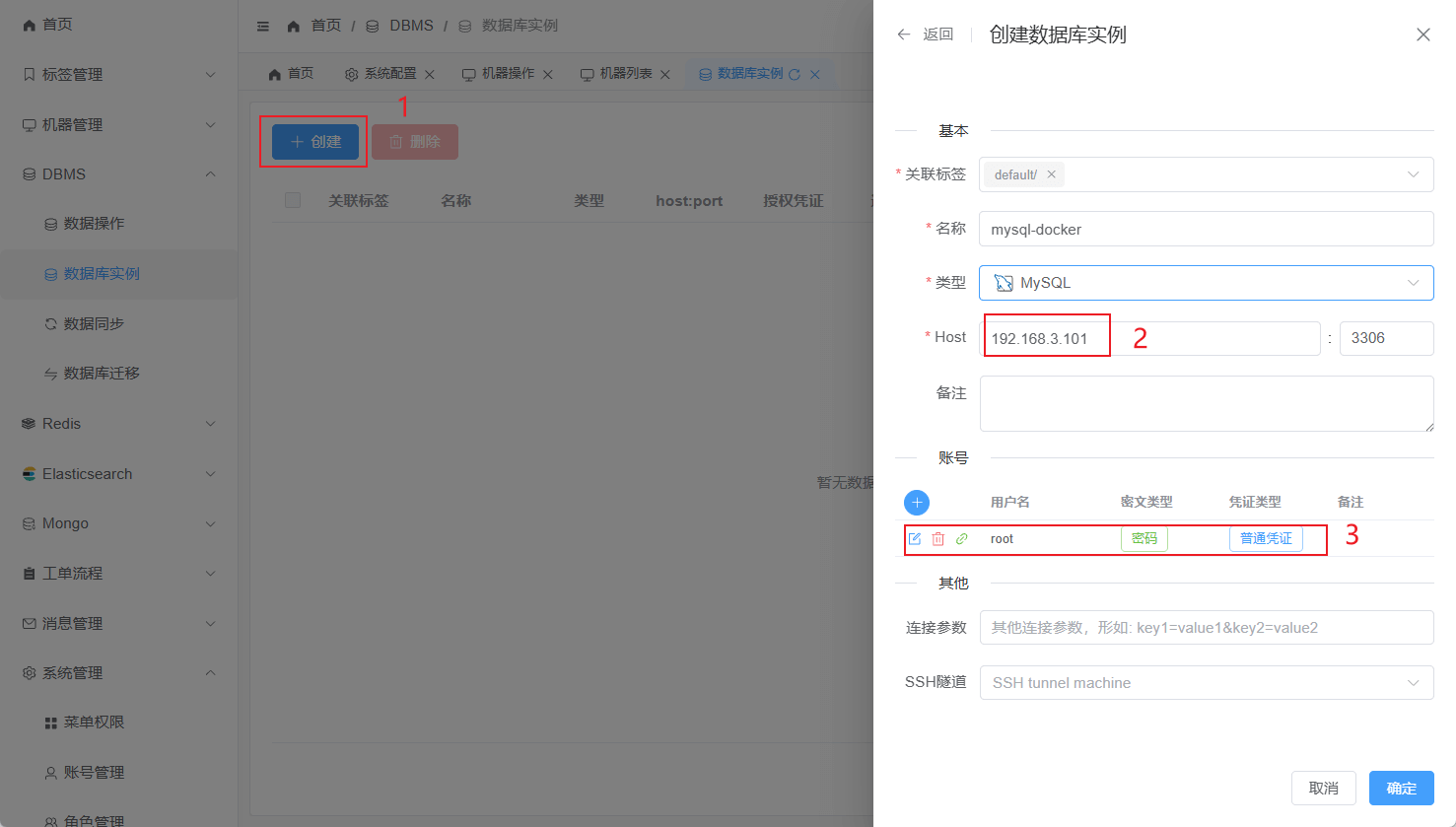
Task: Click the 确定 confirm button
Action: pos(1401,789)
